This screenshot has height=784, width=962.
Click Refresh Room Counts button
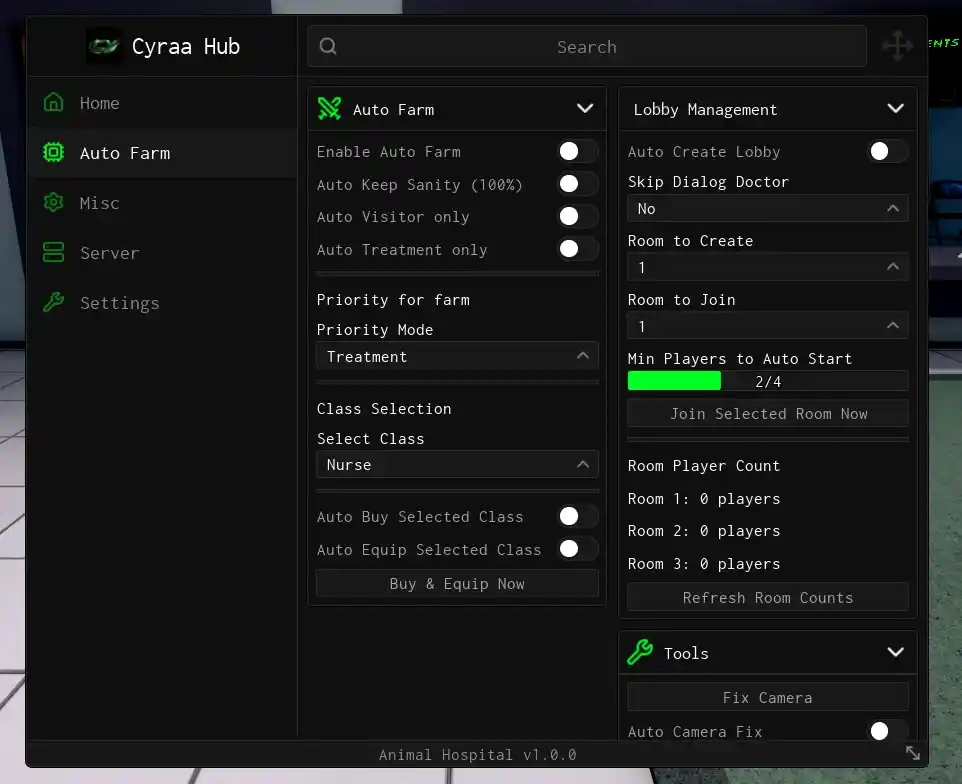(x=768, y=598)
